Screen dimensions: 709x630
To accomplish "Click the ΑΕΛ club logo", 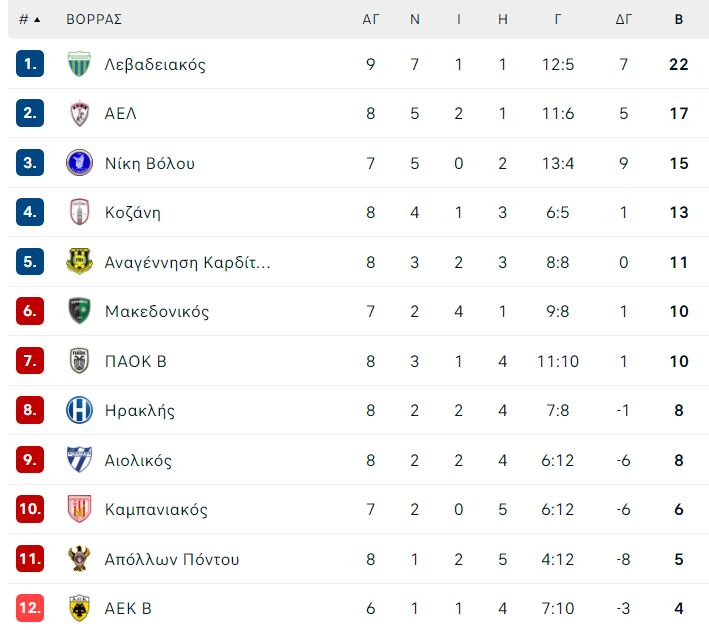I will [79, 113].
